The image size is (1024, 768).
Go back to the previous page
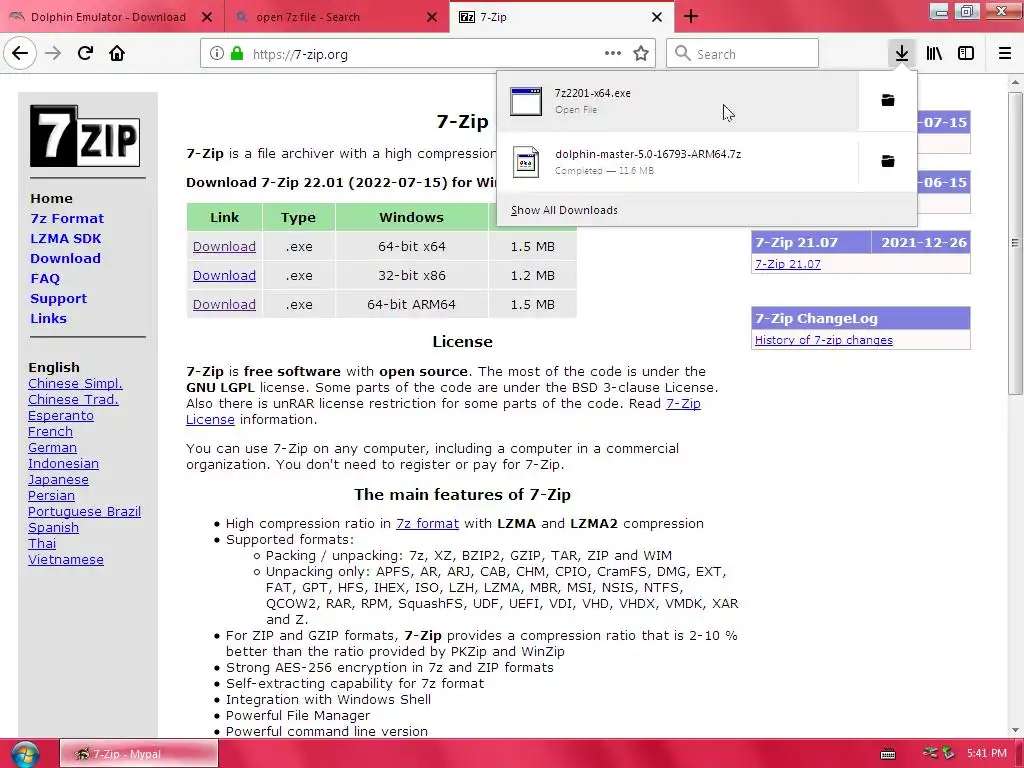(20, 53)
